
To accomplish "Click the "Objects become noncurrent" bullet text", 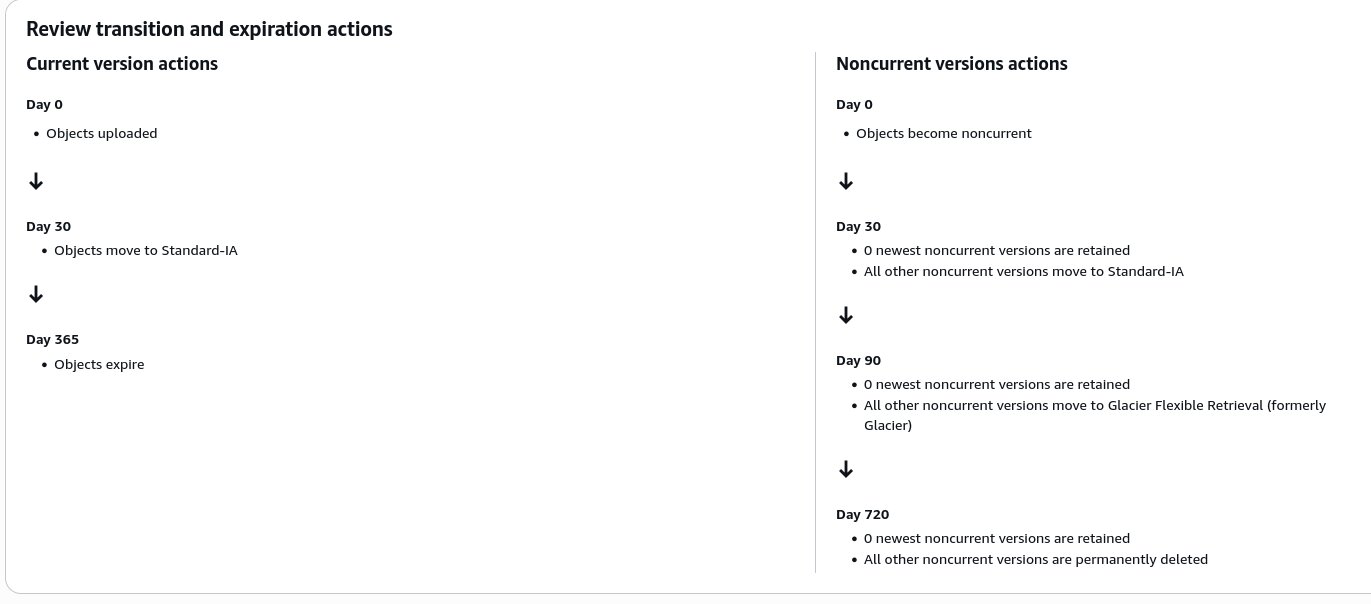I will tap(943, 134).
